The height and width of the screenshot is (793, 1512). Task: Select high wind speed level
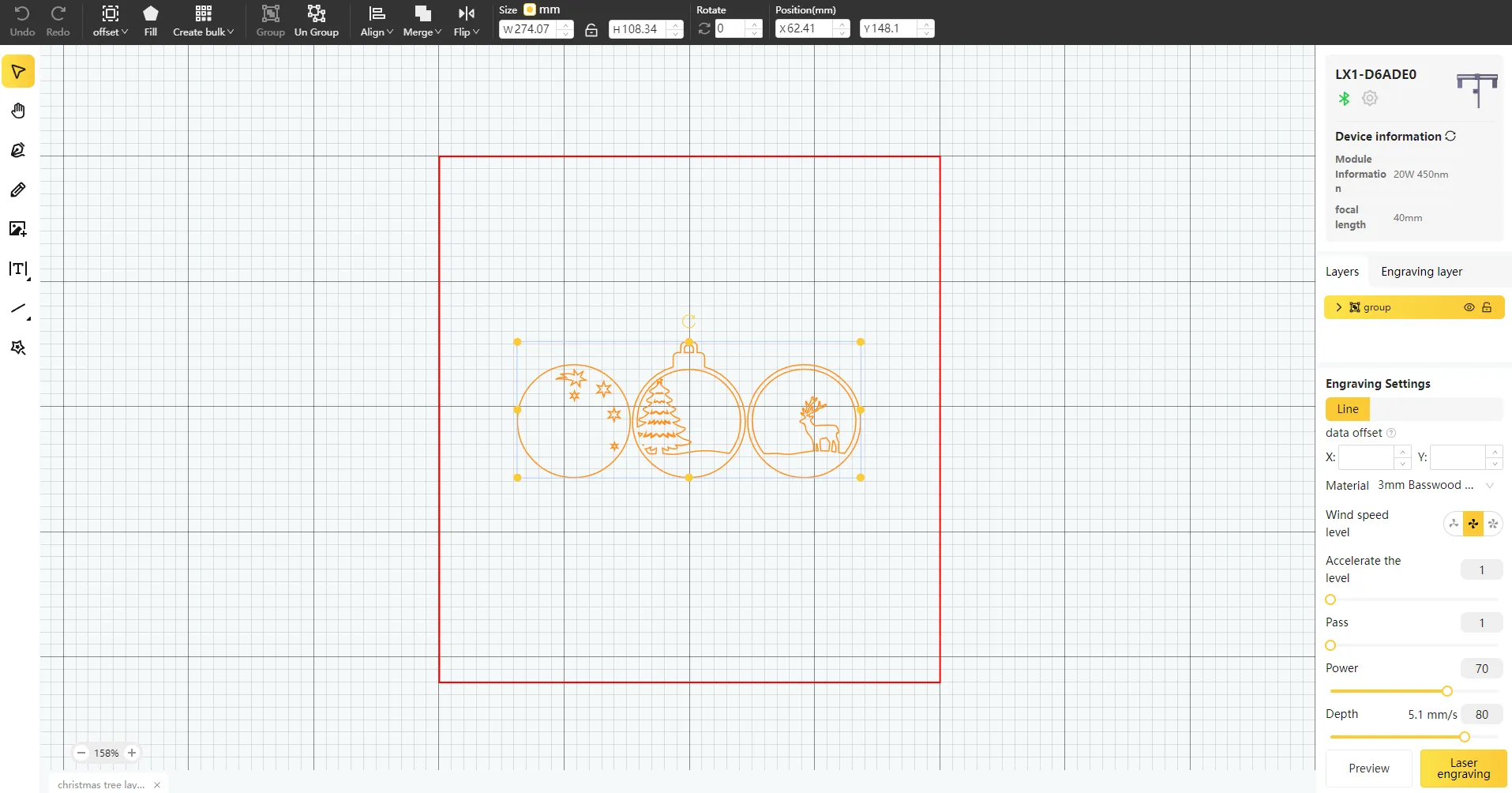(x=1492, y=524)
